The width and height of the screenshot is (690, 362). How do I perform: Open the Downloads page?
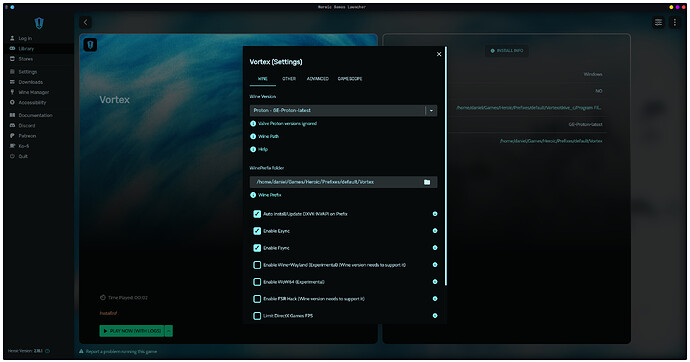click(26, 82)
